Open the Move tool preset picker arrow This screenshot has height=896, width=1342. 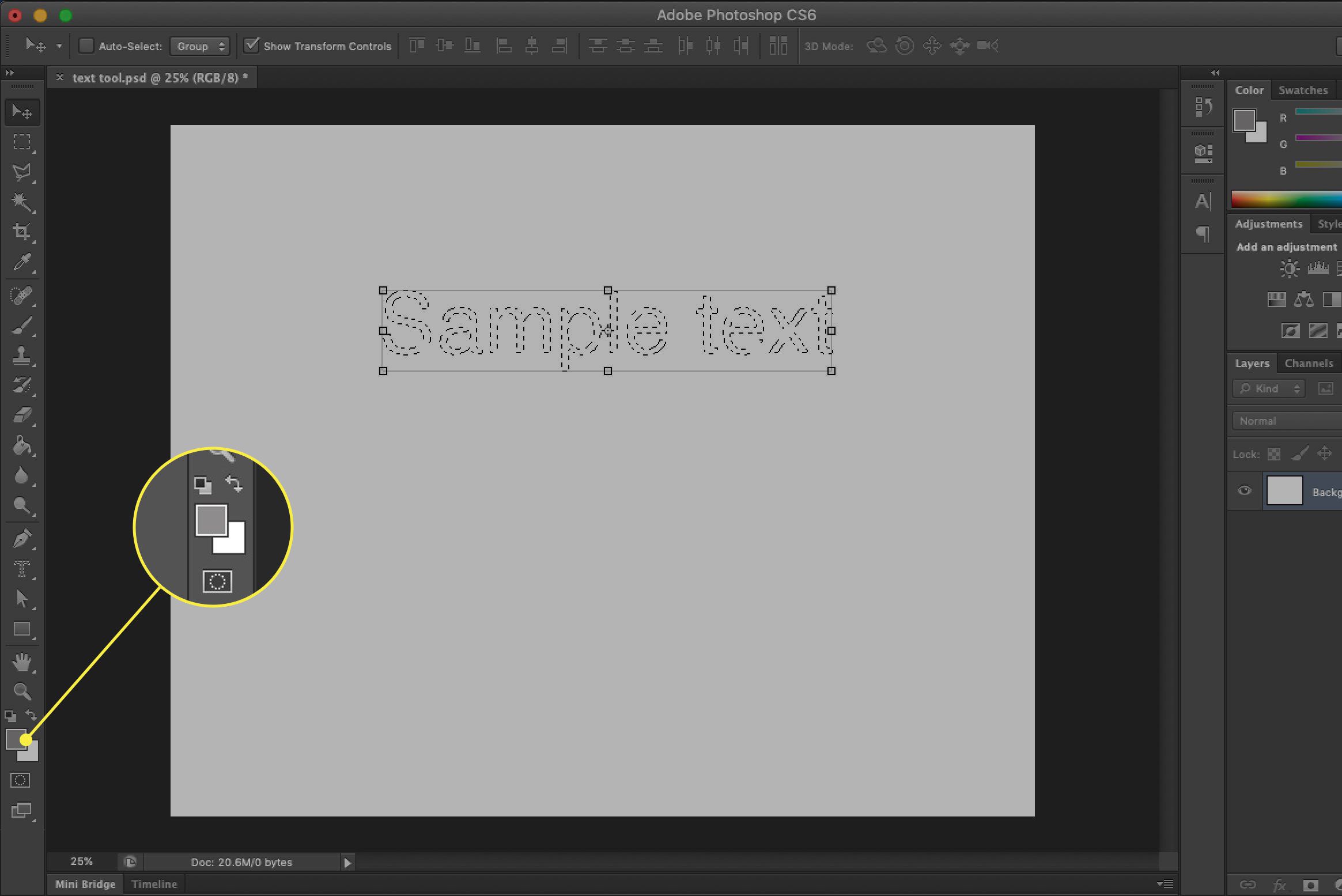[x=59, y=46]
